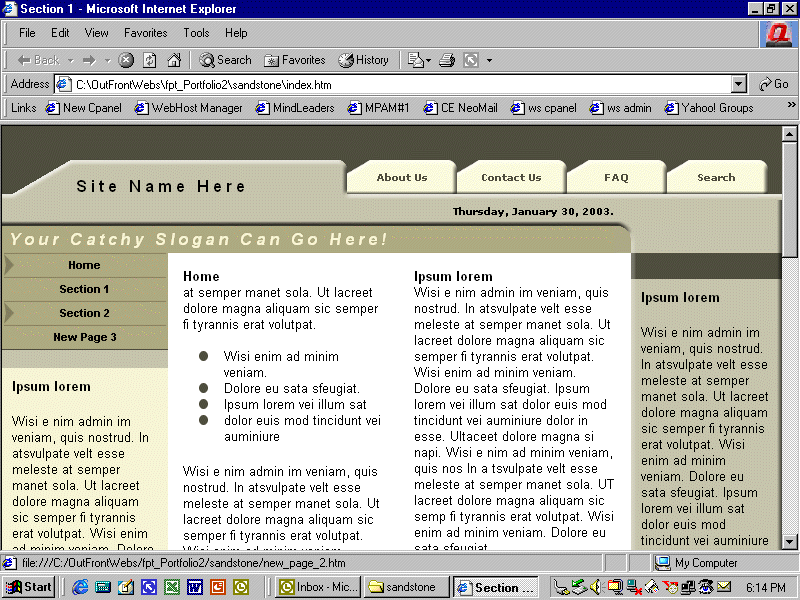Click the page icon in the address bar
This screenshot has width=800, height=600.
click(63, 84)
